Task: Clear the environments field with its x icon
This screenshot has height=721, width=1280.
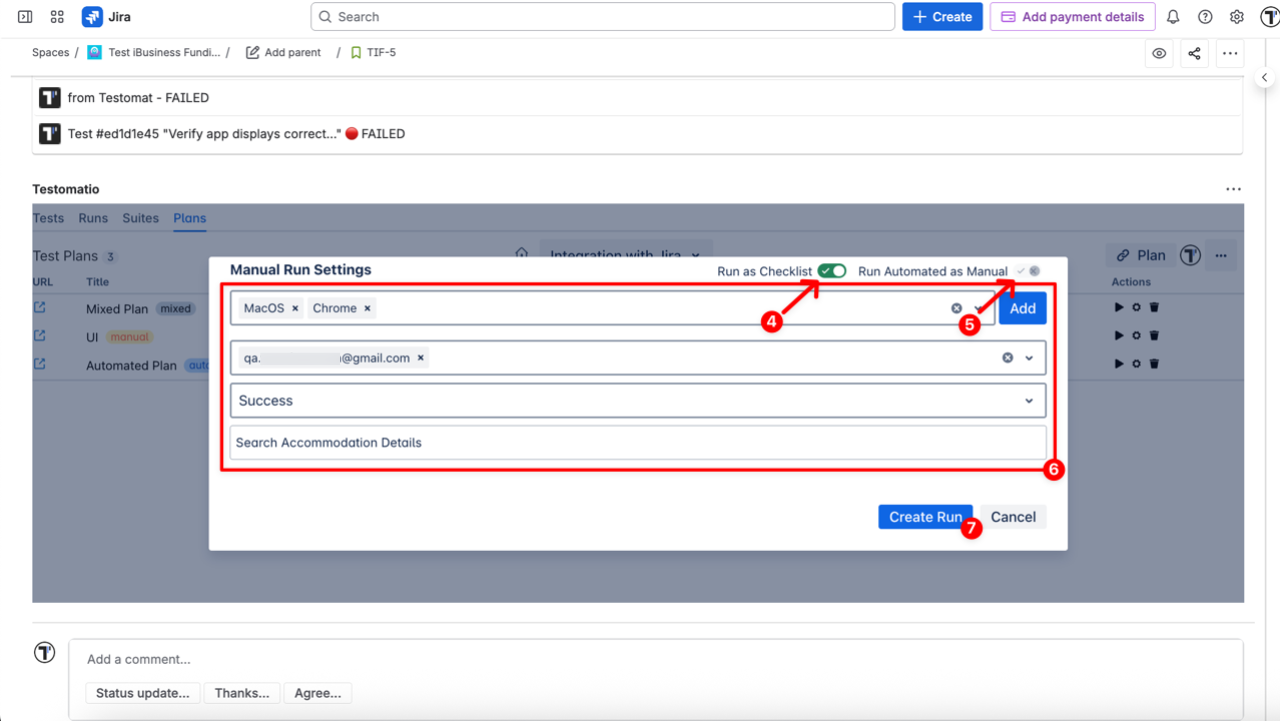Action: point(956,308)
